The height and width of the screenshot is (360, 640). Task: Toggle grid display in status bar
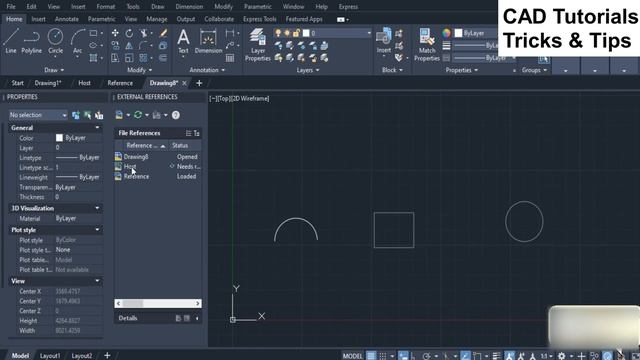pyautogui.click(x=371, y=356)
